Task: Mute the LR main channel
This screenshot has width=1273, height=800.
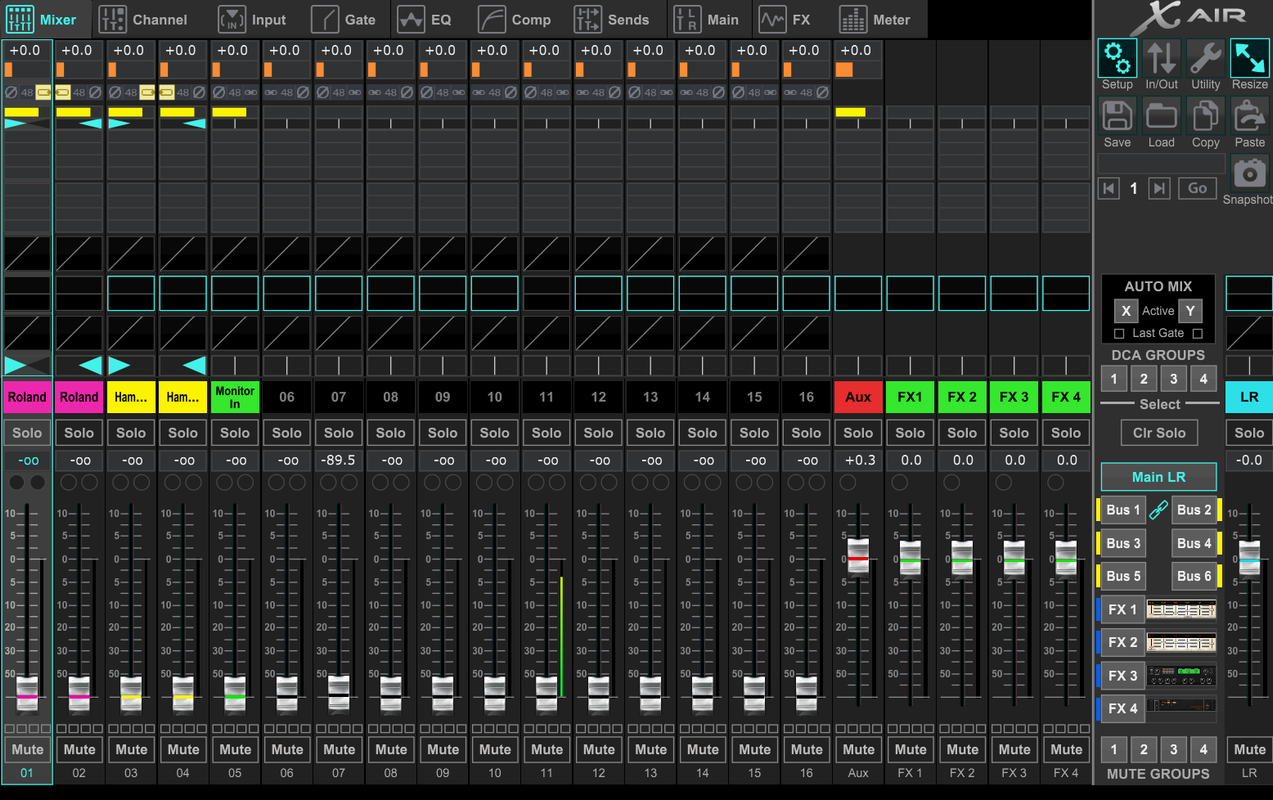Action: pyautogui.click(x=1249, y=749)
